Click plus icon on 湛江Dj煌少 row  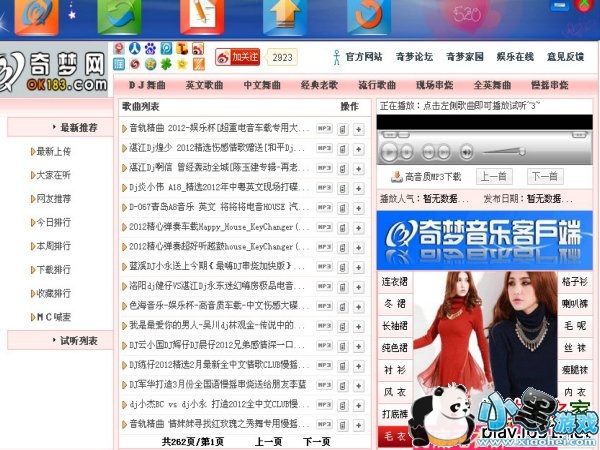tap(359, 149)
